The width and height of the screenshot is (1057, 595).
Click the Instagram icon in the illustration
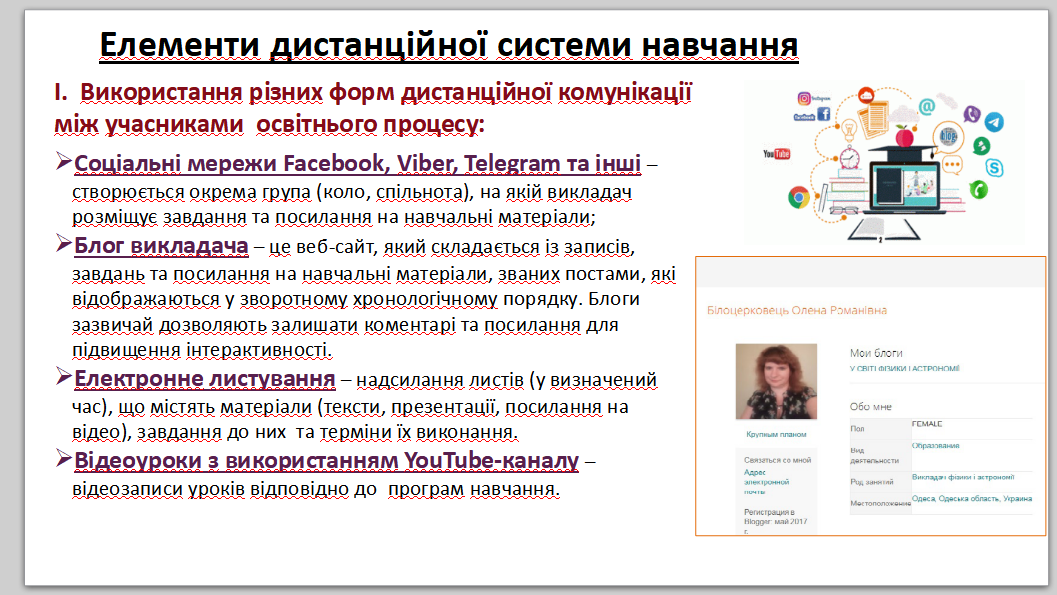coord(803,98)
